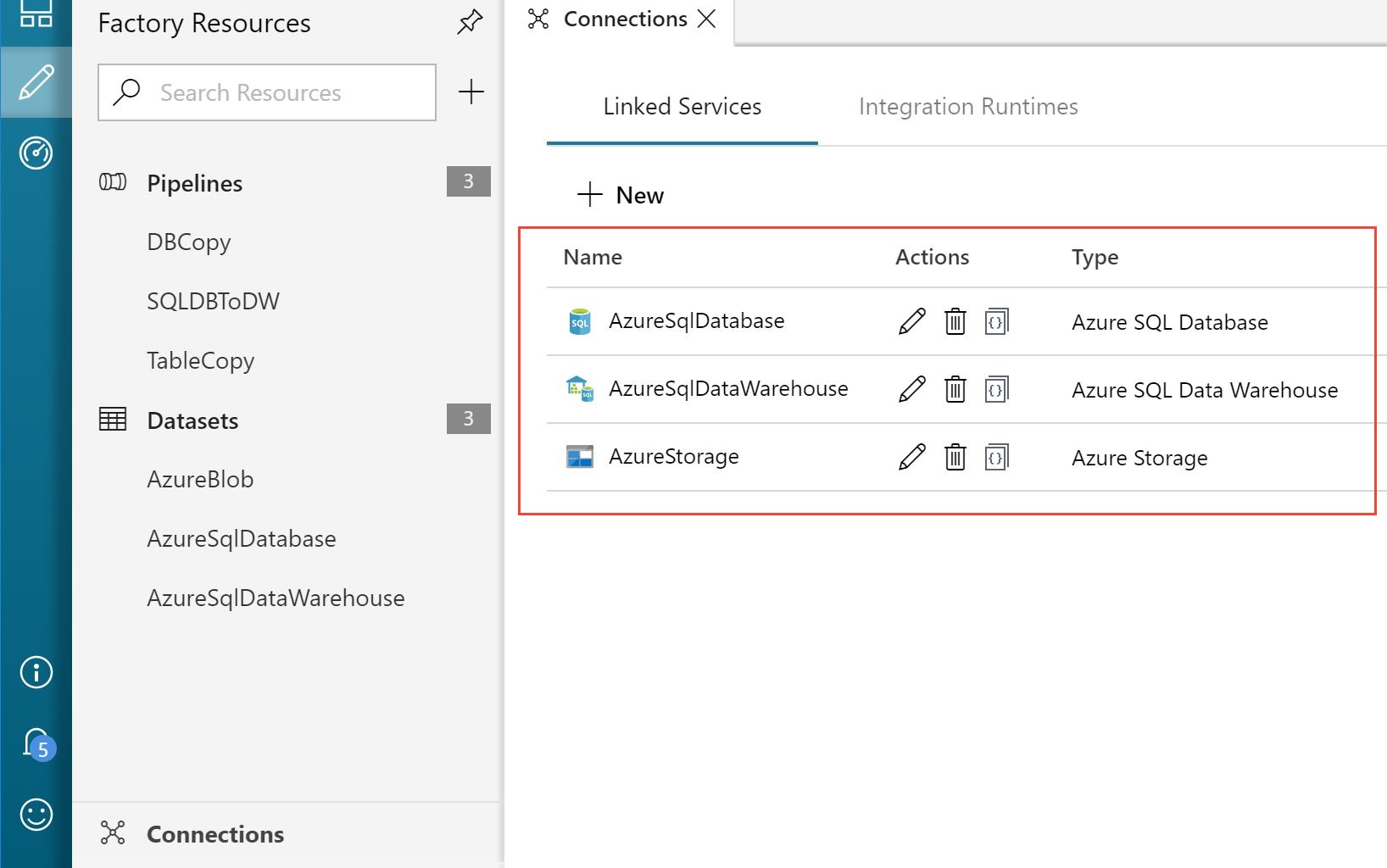Click the Datasets count badge 3

[469, 419]
